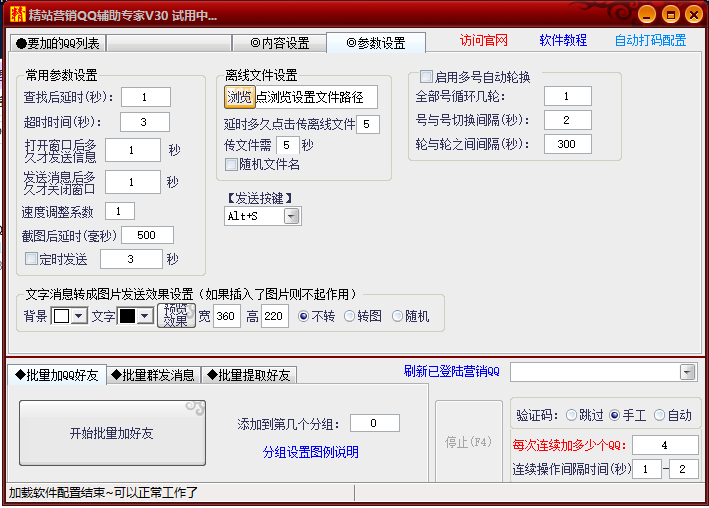This screenshot has height=508, width=709.
Task: Click the offline file path text field
Action: (316, 97)
